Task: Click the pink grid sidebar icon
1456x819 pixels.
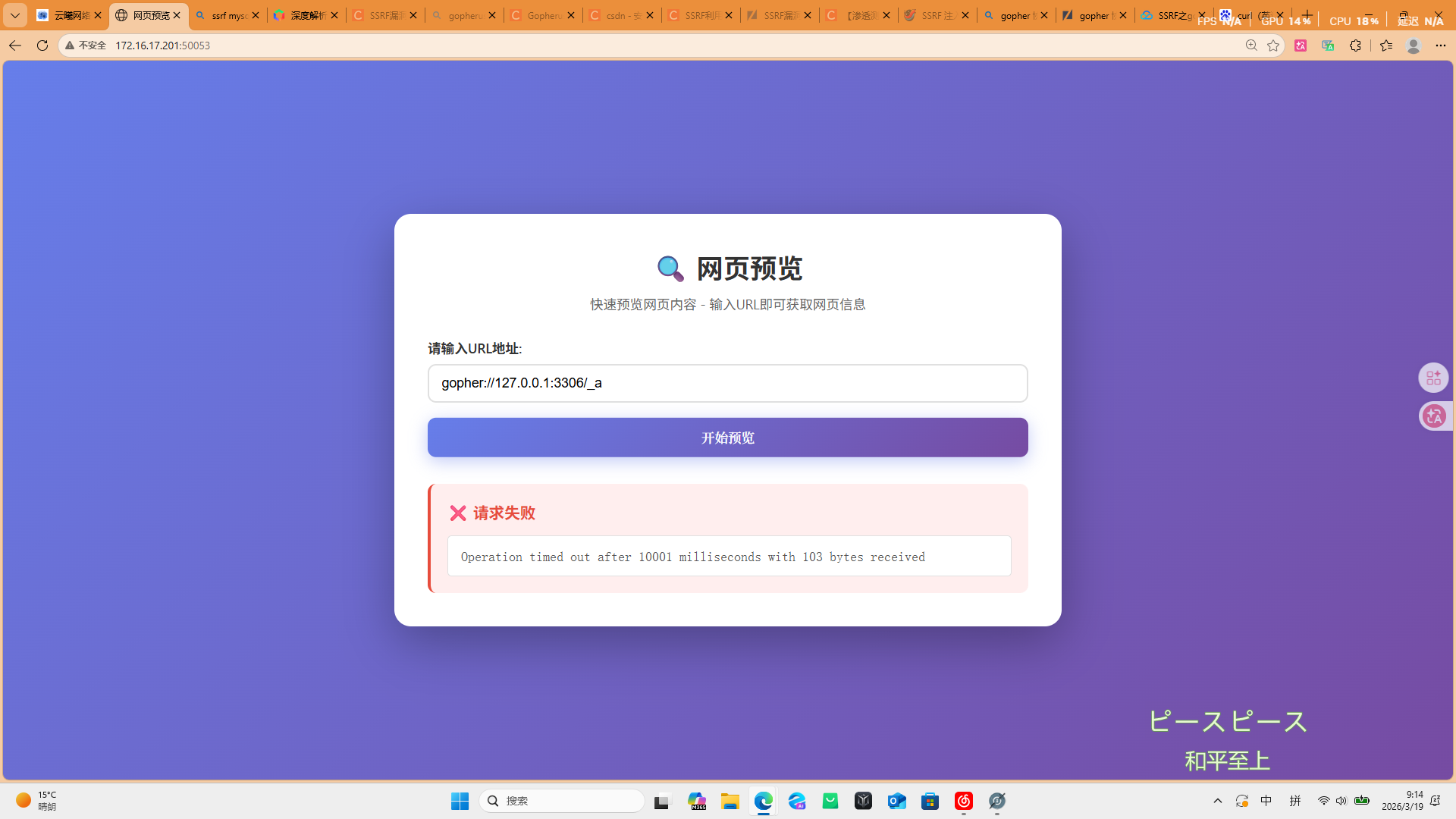Action: [1433, 378]
